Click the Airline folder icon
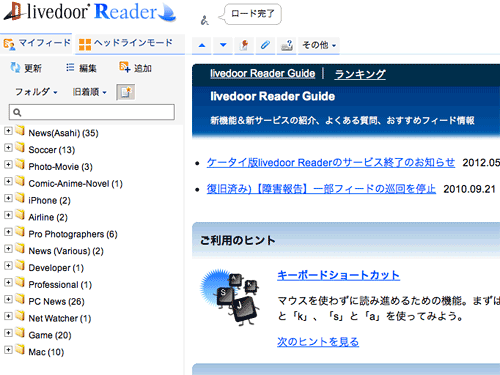 click(x=20, y=214)
